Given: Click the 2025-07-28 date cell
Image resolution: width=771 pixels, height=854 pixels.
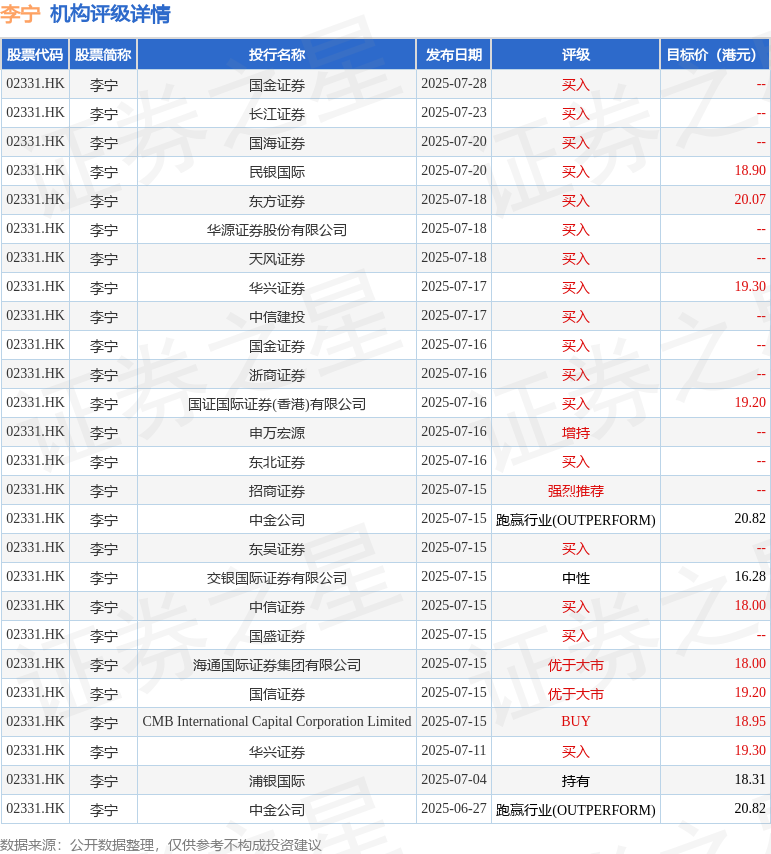Looking at the screenshot, I should coord(454,83).
